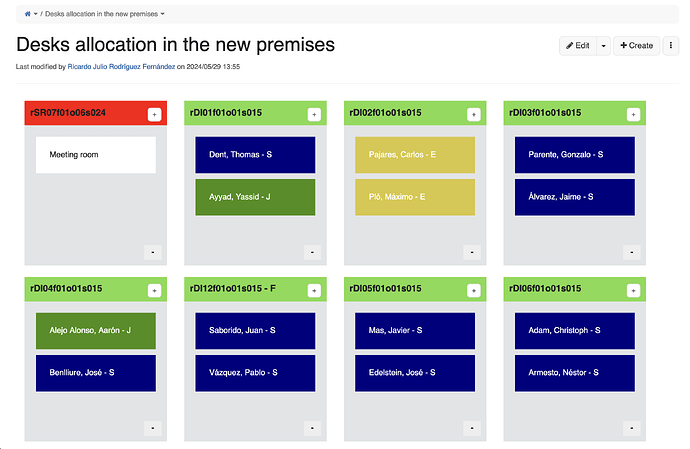Click minus button in rDI06f01o01s015 column
Viewport: 690px width, 449px height.
pyautogui.click(x=632, y=428)
